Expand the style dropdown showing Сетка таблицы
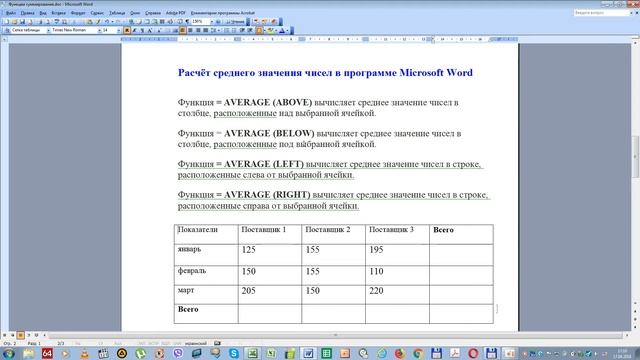Image resolution: width=640 pixels, height=360 pixels. [48, 30]
